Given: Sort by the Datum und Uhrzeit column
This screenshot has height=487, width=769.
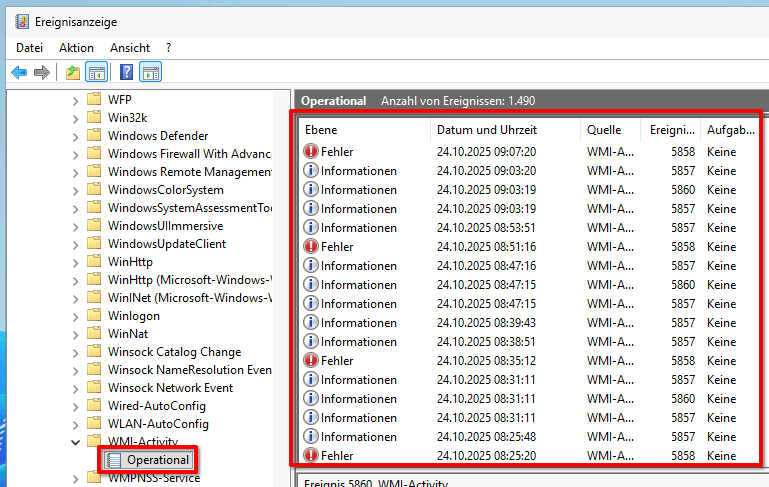Looking at the screenshot, I should [486, 130].
